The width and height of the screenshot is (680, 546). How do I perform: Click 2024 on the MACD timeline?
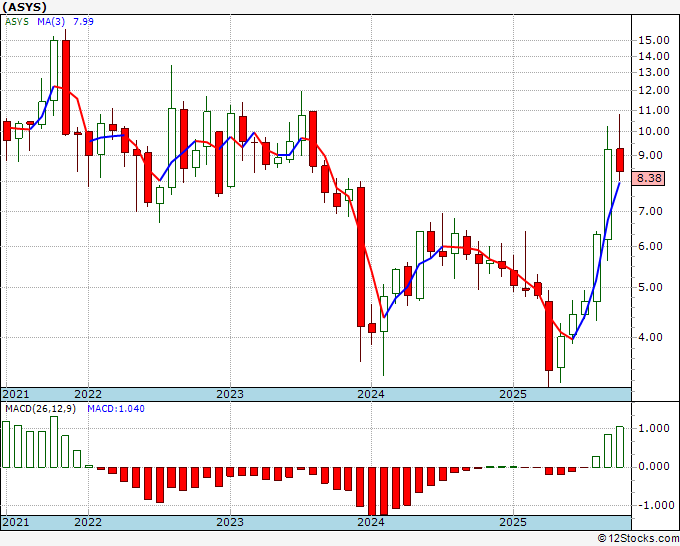(371, 522)
